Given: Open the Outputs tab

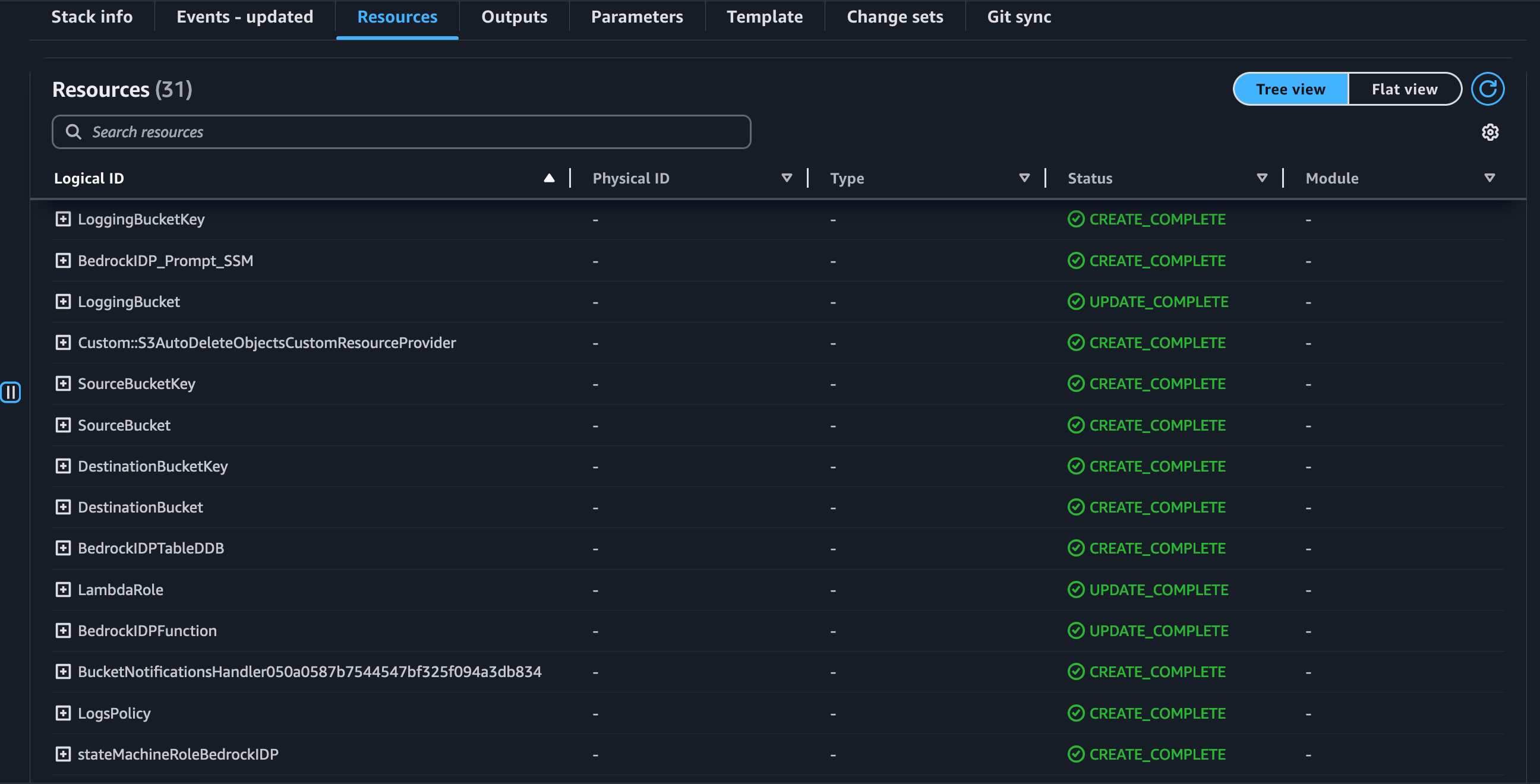Looking at the screenshot, I should (514, 17).
